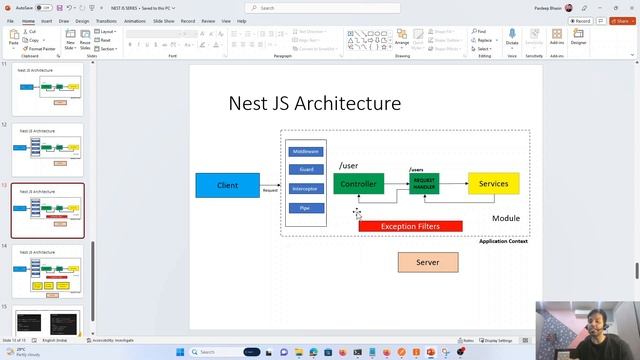Viewport: 640px width, 360px height.
Task: Select the Server box on slide
Action: (428, 262)
